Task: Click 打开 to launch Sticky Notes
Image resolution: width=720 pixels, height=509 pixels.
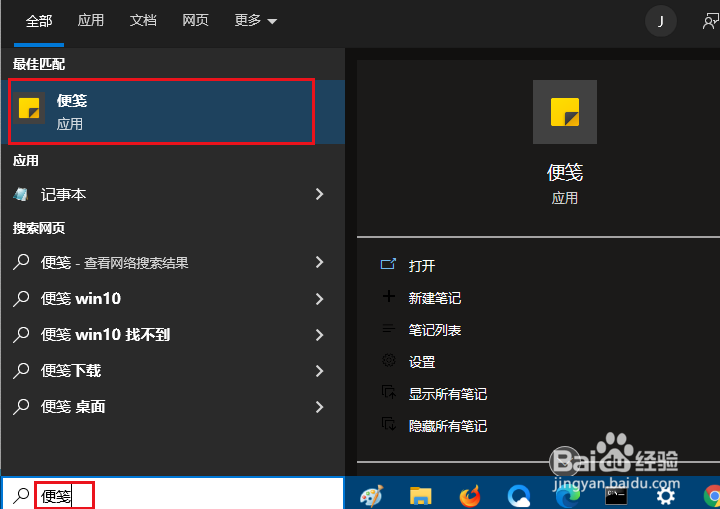Action: click(422, 266)
